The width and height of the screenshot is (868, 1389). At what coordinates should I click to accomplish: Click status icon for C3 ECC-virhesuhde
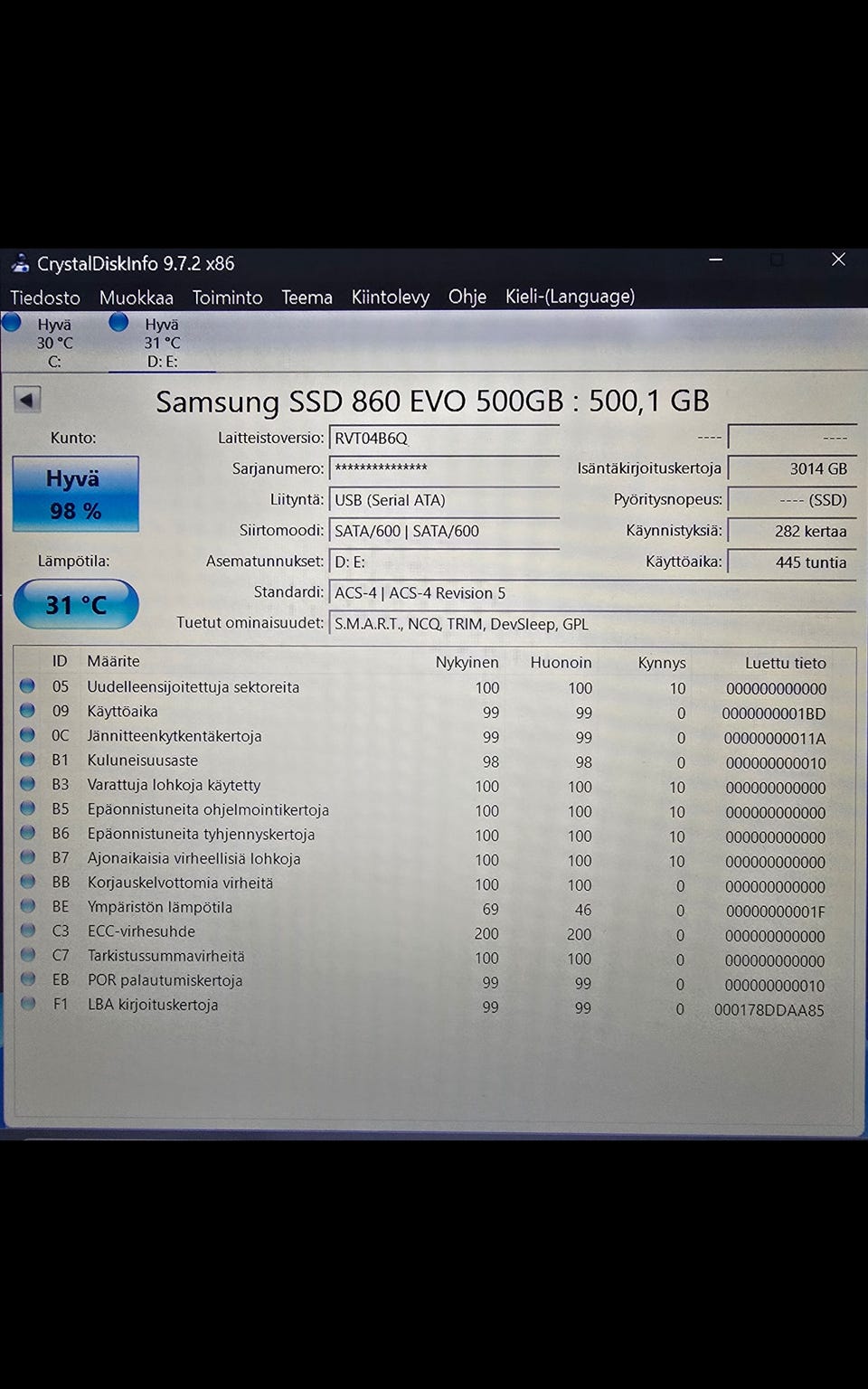(28, 931)
